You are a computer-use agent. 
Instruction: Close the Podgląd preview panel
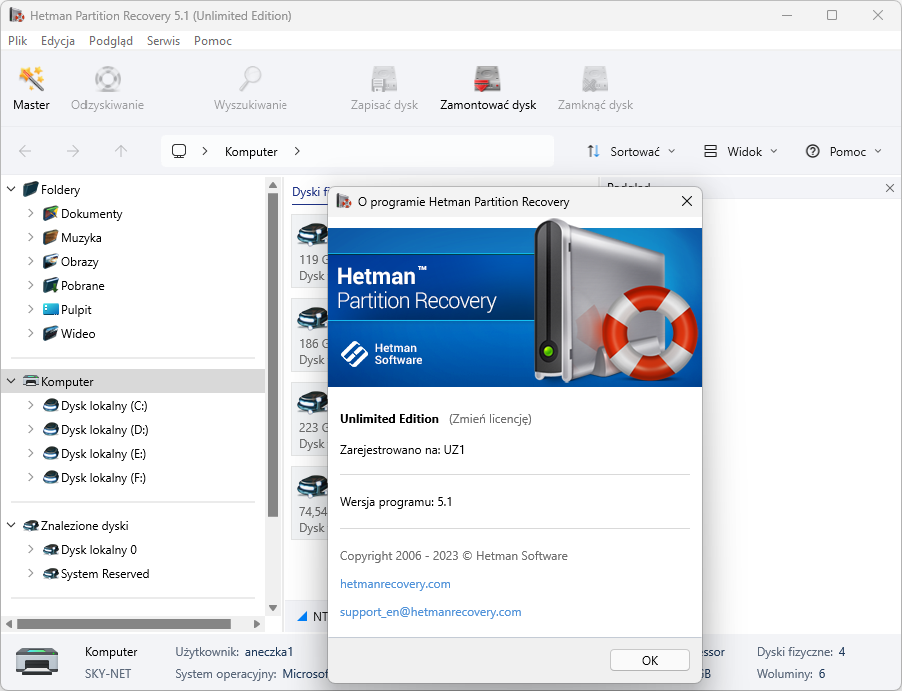pyautogui.click(x=889, y=188)
